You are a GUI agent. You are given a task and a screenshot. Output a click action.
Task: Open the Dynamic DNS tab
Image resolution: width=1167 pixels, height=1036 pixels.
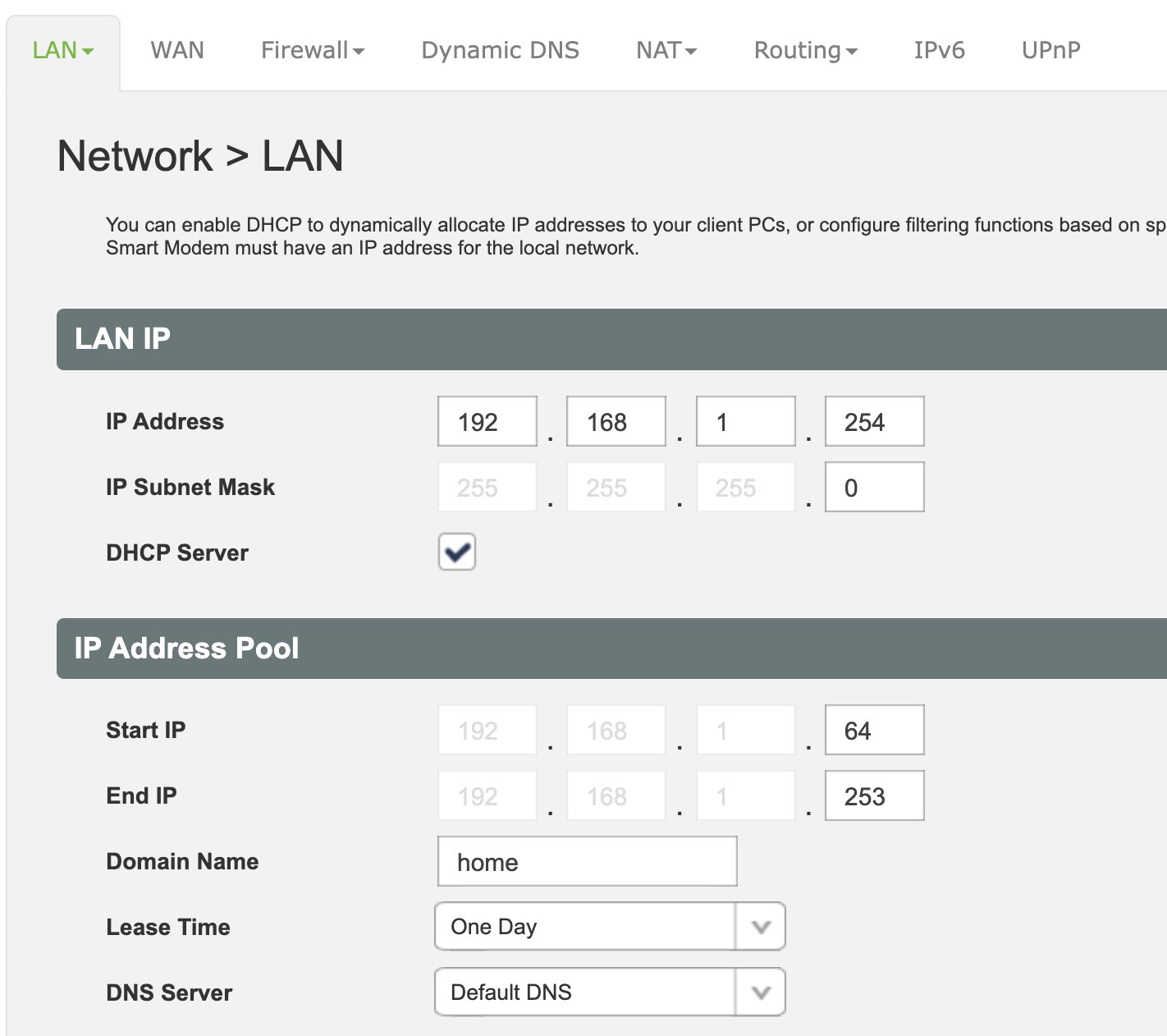pyautogui.click(x=500, y=51)
